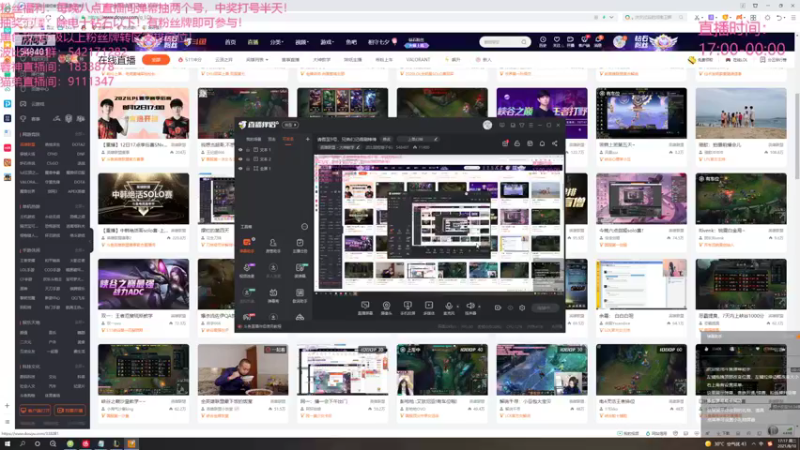Switch to the first scene tab in streaming app
Image resolution: width=800 pixels, height=450 pixels.
click(x=254, y=139)
